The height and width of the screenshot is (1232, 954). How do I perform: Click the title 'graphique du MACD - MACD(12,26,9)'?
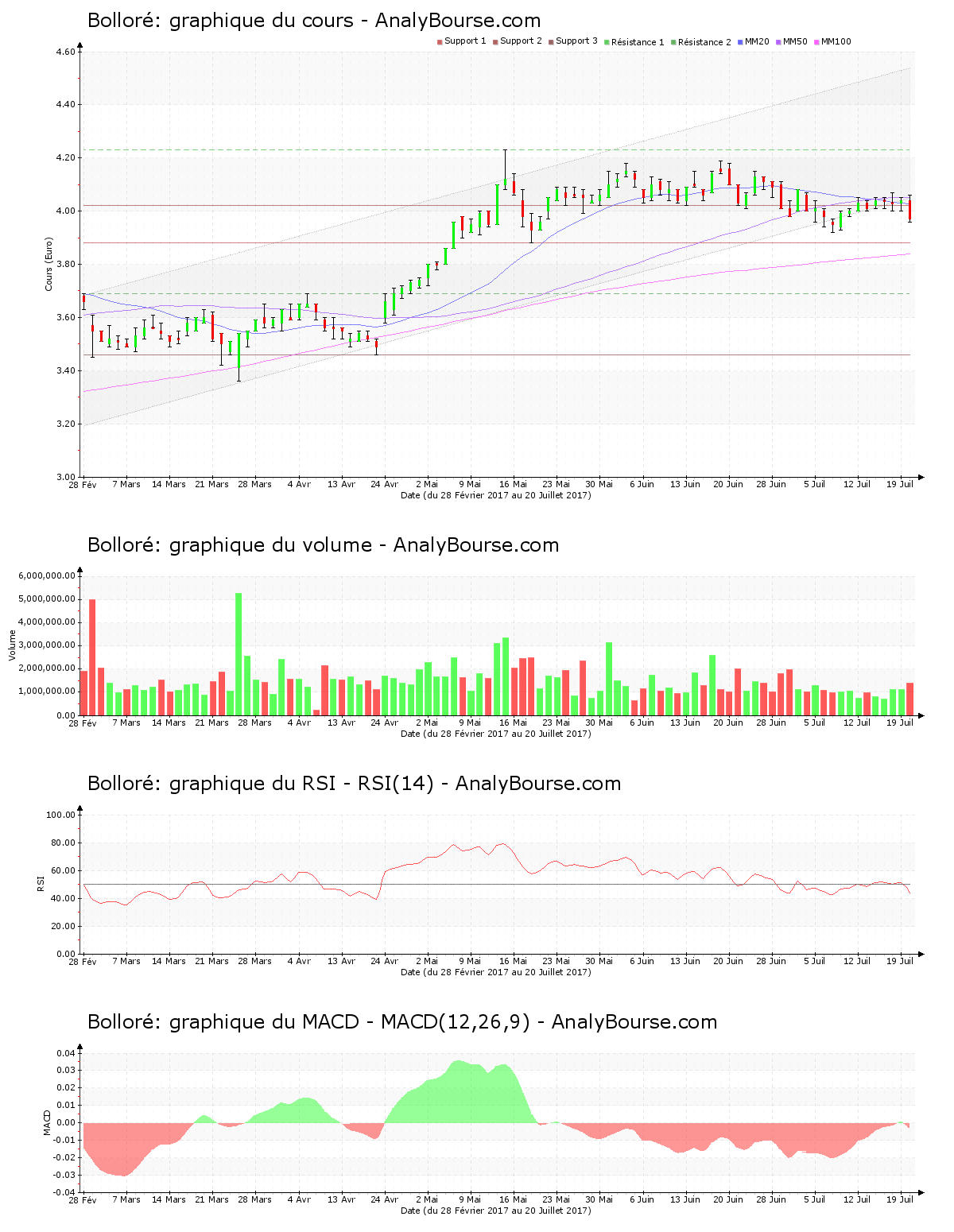tap(350, 1022)
